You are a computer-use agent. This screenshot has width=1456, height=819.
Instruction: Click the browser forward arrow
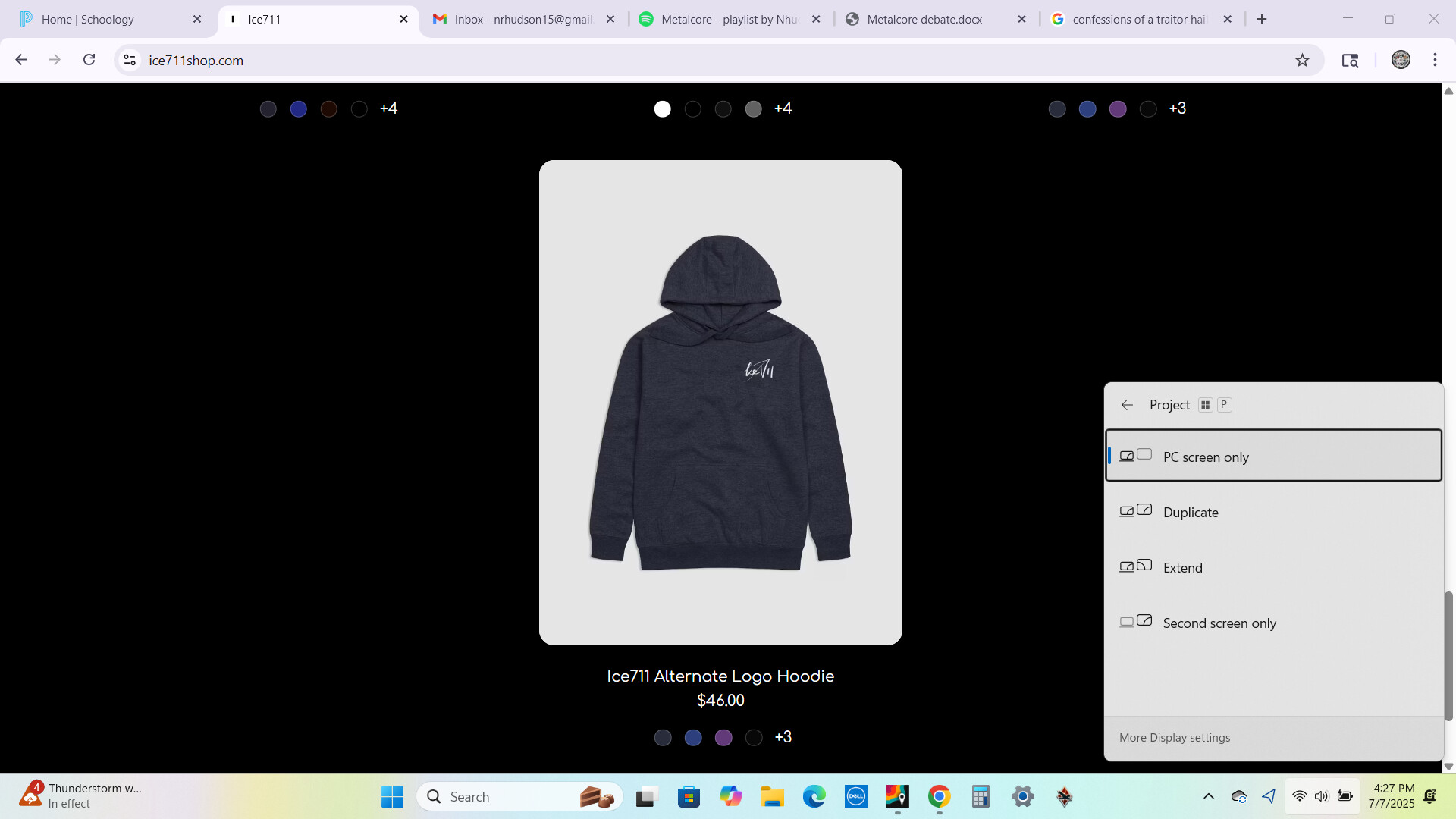(55, 60)
